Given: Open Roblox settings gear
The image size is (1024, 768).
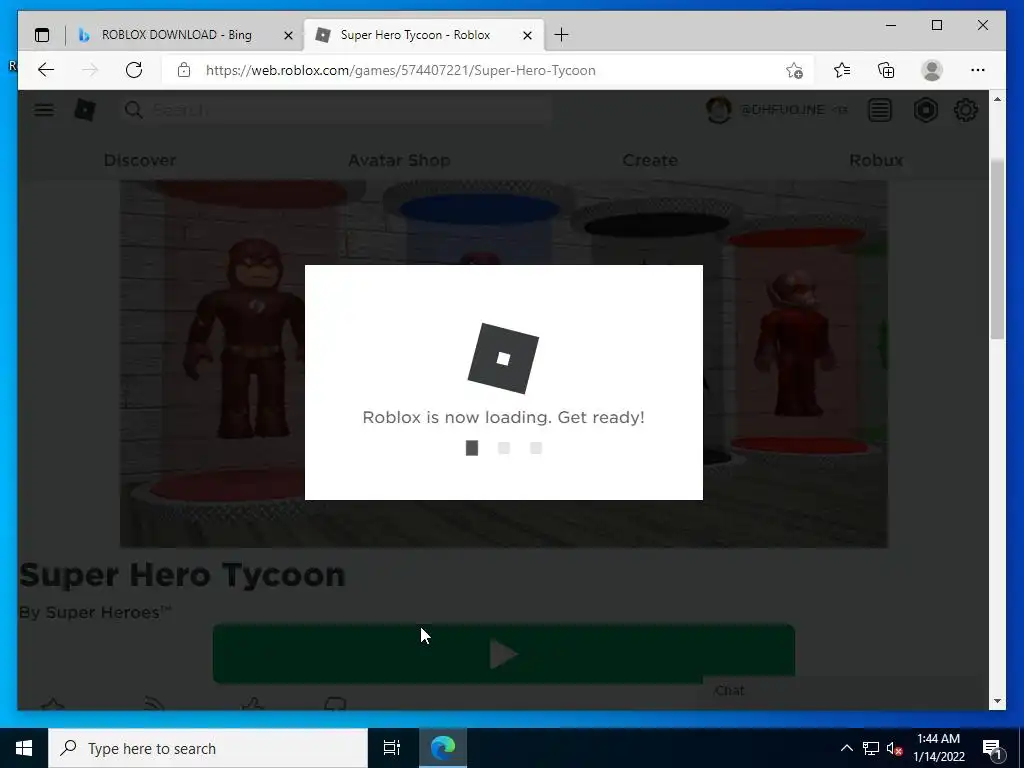Looking at the screenshot, I should pos(966,110).
